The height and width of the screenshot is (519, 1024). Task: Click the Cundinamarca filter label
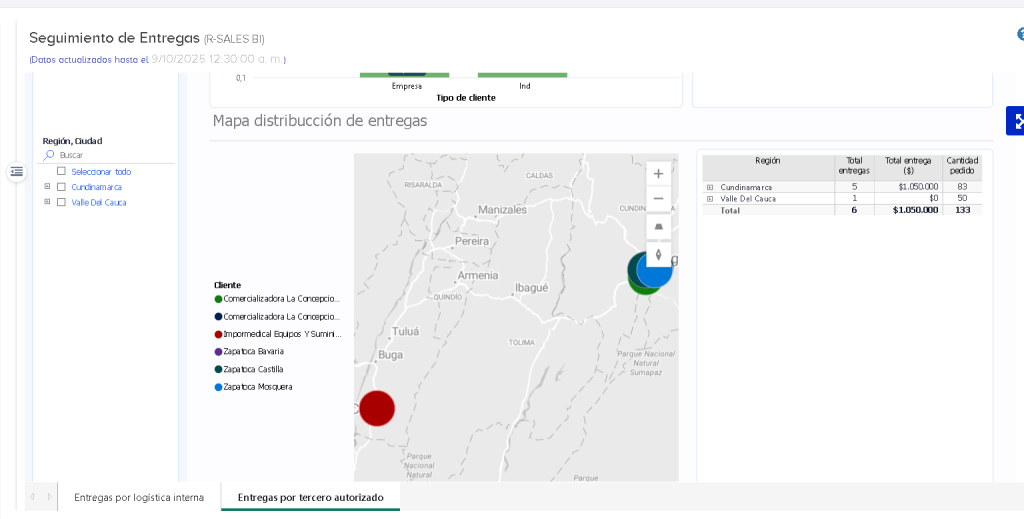(x=97, y=187)
